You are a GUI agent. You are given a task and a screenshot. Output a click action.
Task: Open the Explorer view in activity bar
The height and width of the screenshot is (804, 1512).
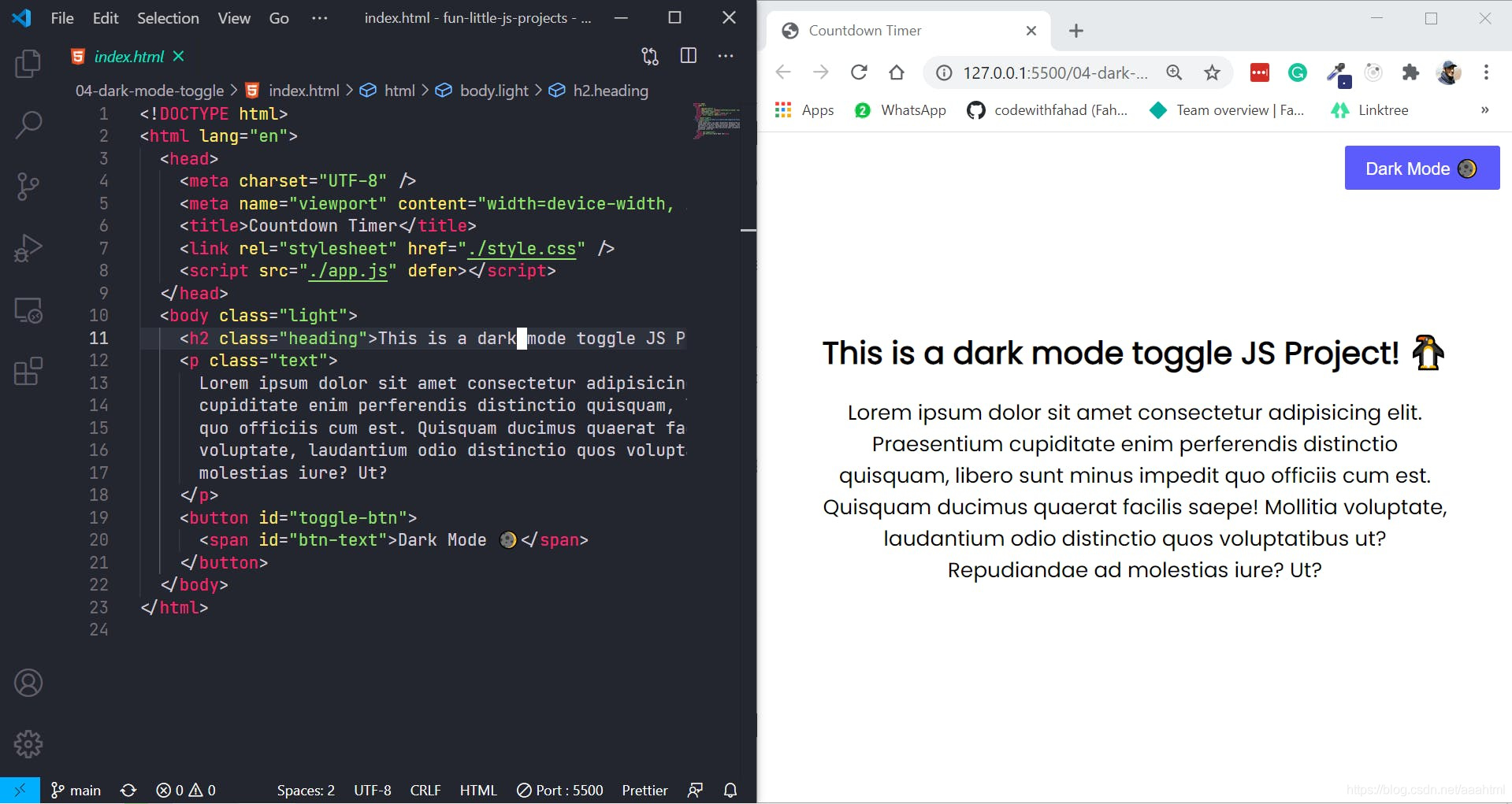click(x=28, y=64)
